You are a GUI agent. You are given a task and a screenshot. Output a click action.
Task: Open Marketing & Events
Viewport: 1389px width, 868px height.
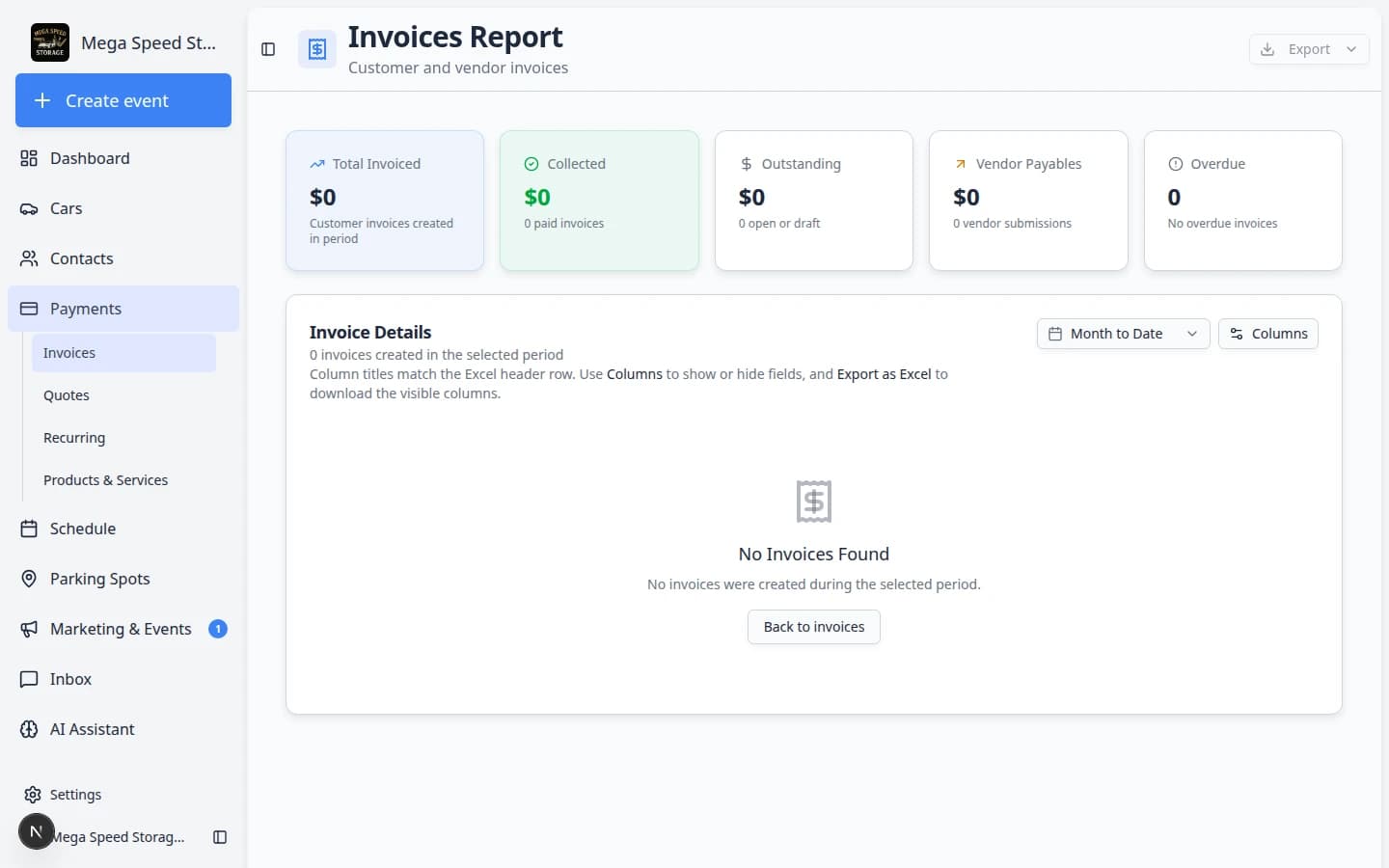tap(123, 629)
